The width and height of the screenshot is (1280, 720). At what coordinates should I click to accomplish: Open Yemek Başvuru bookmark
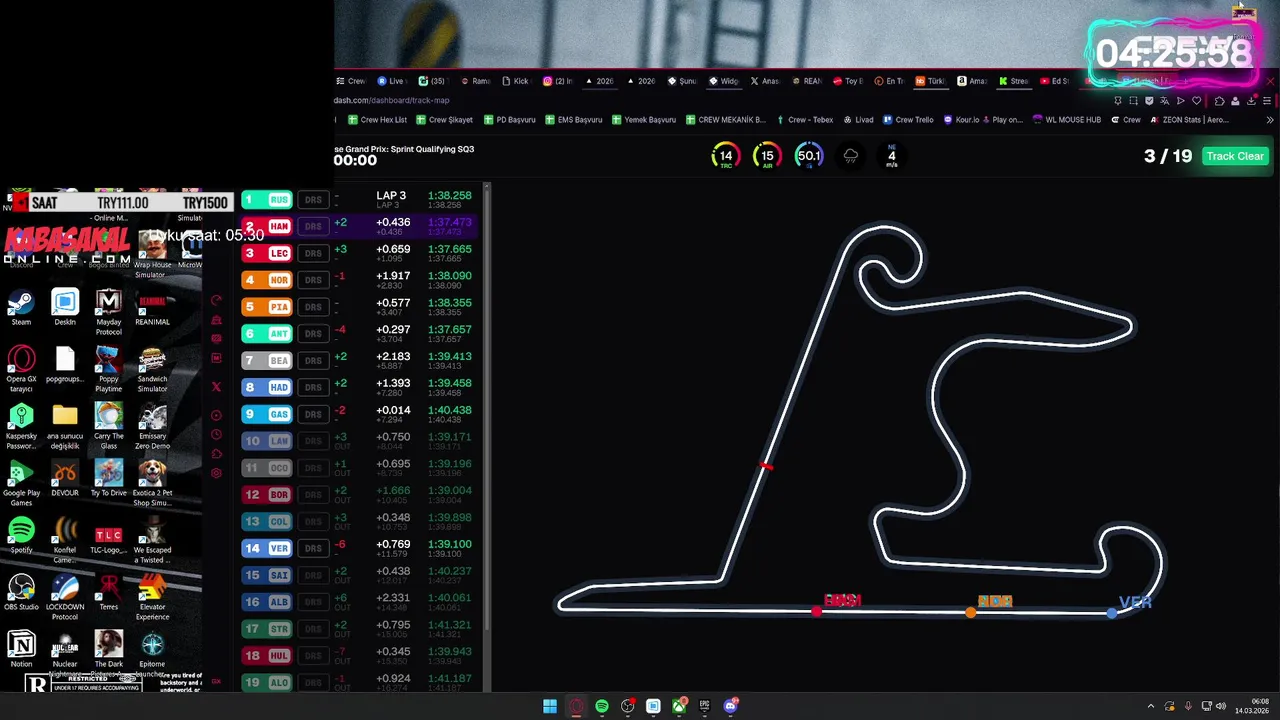point(643,120)
